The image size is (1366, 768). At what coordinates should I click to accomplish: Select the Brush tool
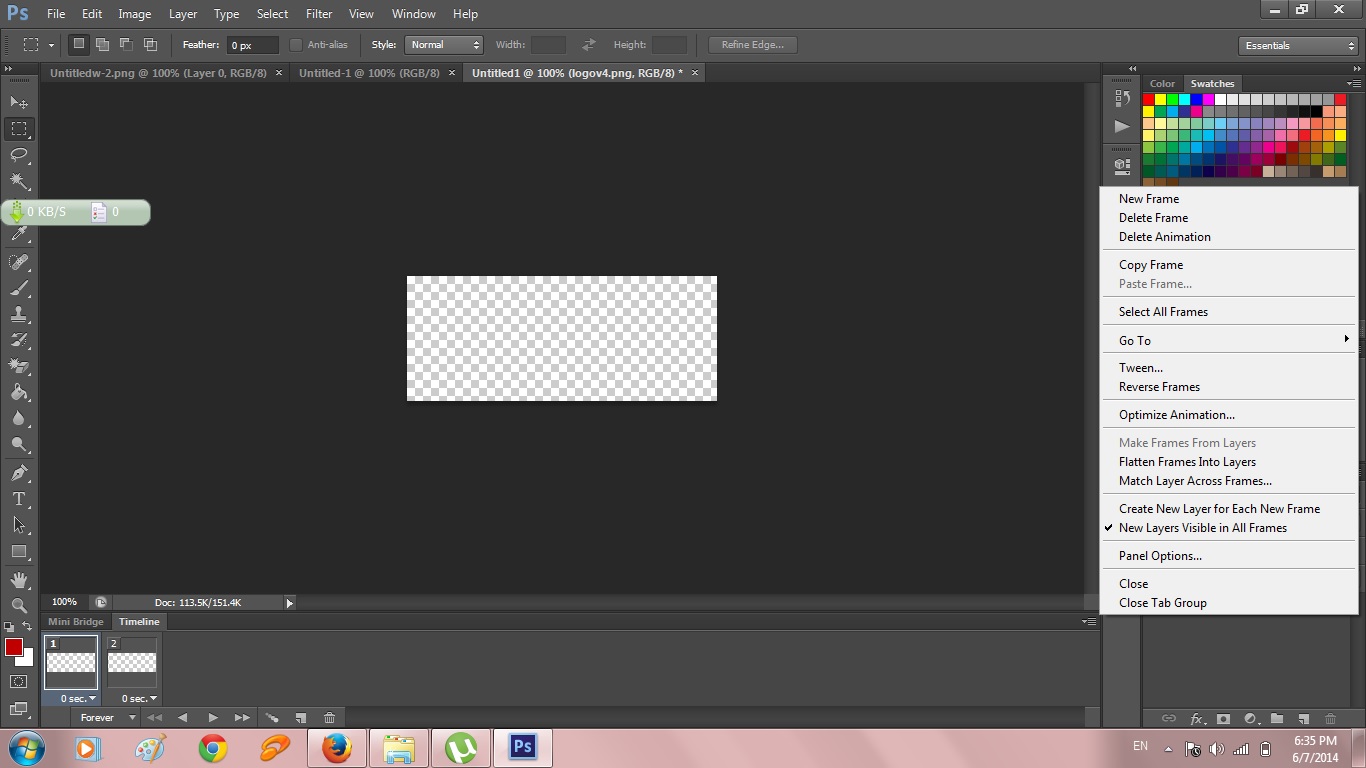pyautogui.click(x=19, y=288)
